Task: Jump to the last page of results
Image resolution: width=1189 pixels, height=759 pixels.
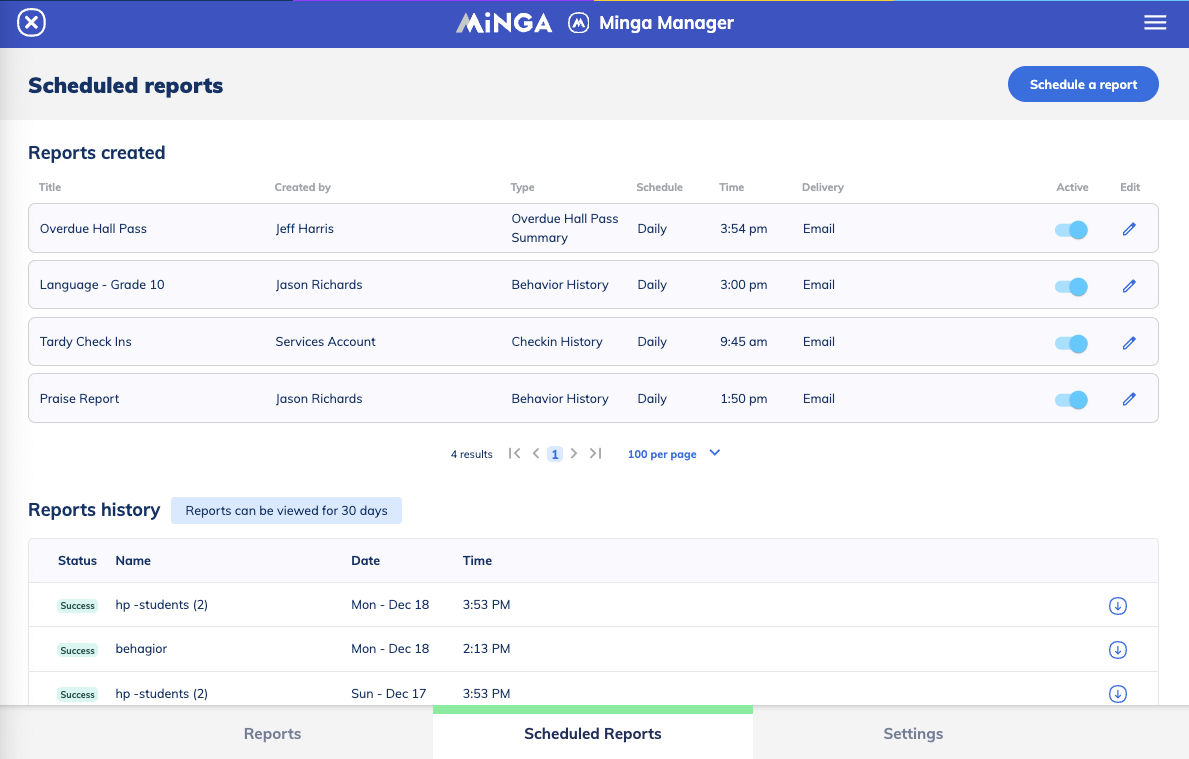Action: 595,453
